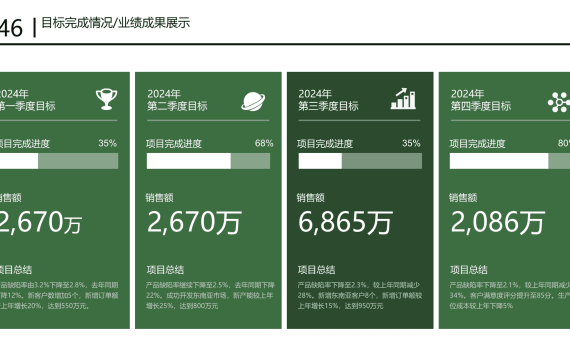Select the sales figure 6,865万
570x360 pixels.
pyautogui.click(x=345, y=222)
